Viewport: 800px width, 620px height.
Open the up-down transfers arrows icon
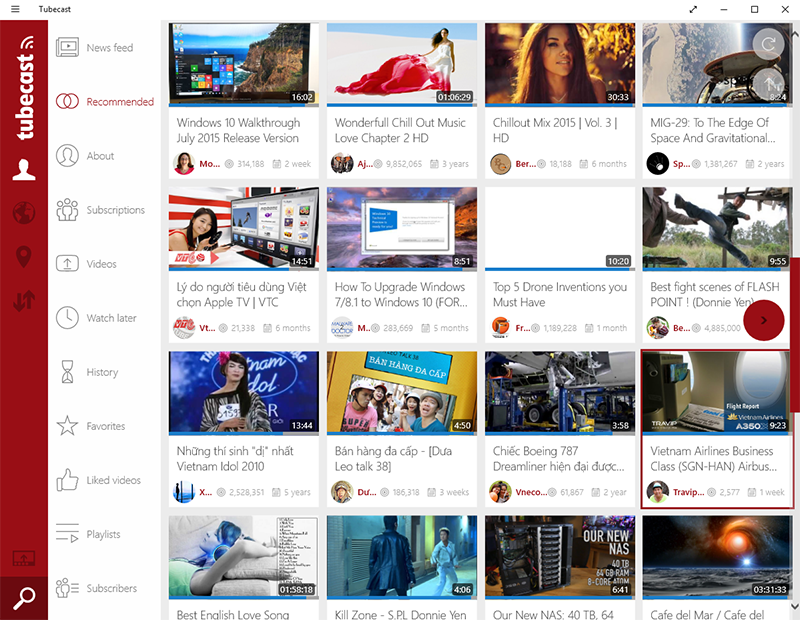tap(24, 299)
